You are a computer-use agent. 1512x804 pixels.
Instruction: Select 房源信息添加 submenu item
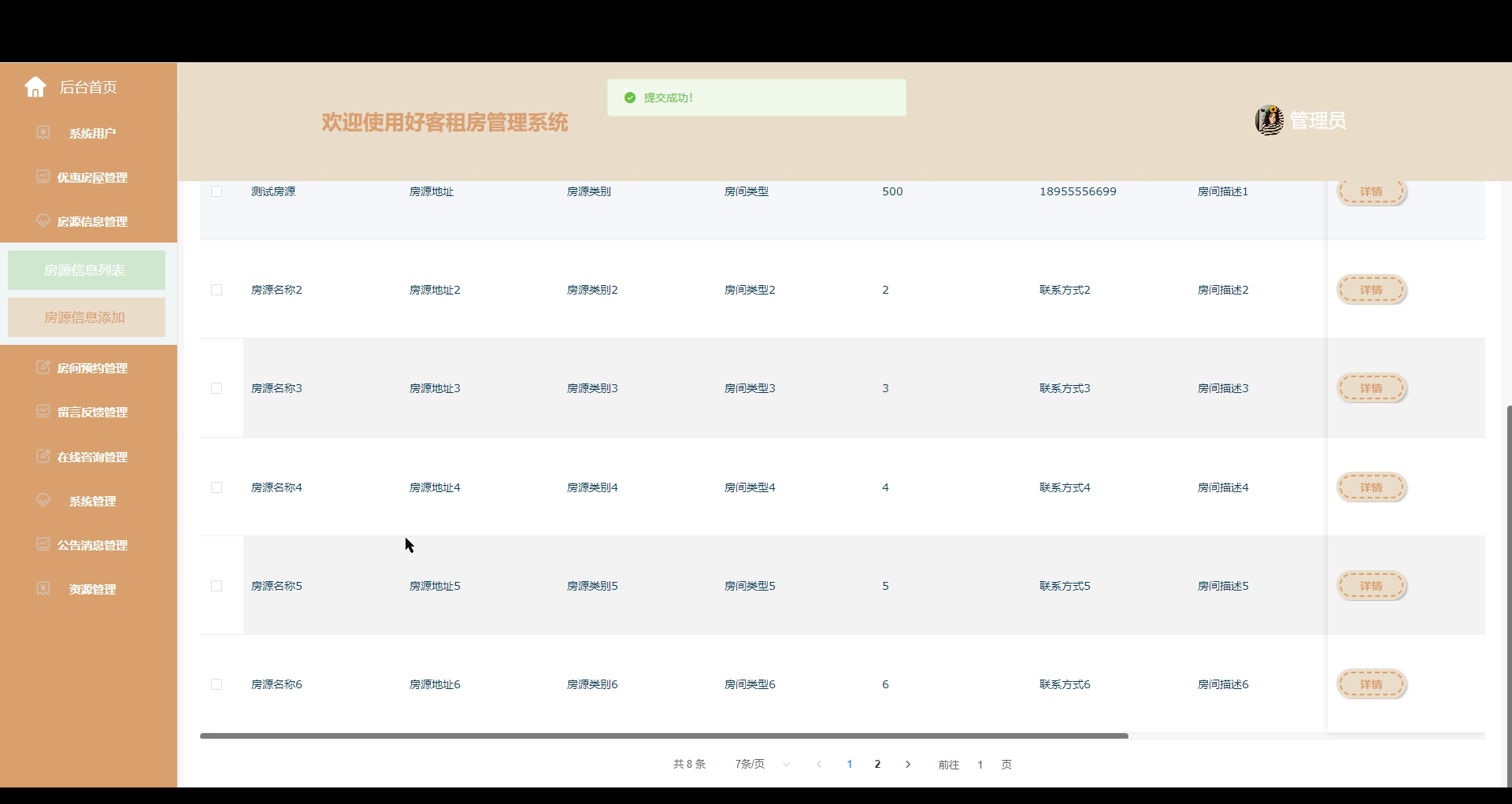(87, 317)
